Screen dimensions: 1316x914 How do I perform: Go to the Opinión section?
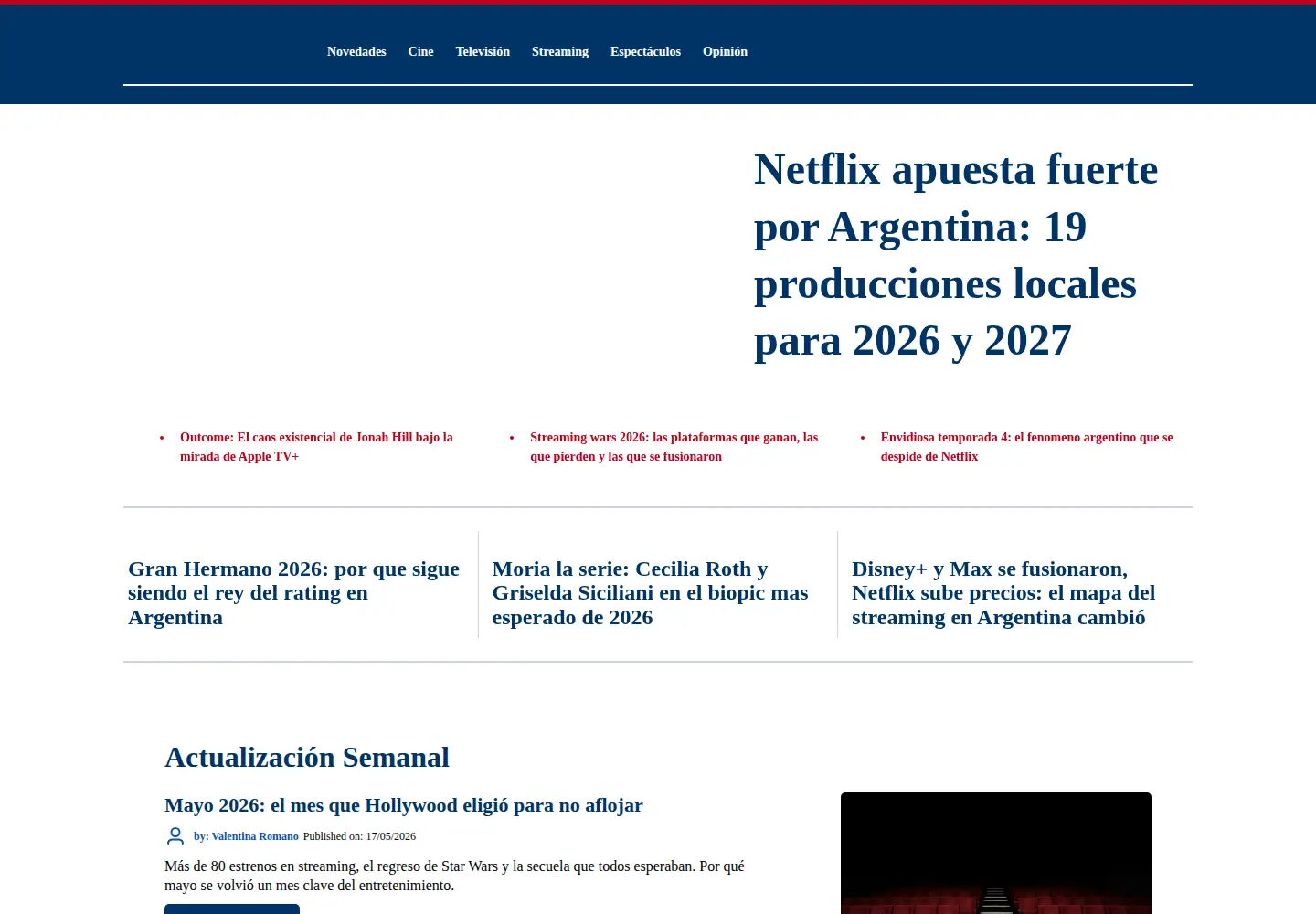[725, 52]
